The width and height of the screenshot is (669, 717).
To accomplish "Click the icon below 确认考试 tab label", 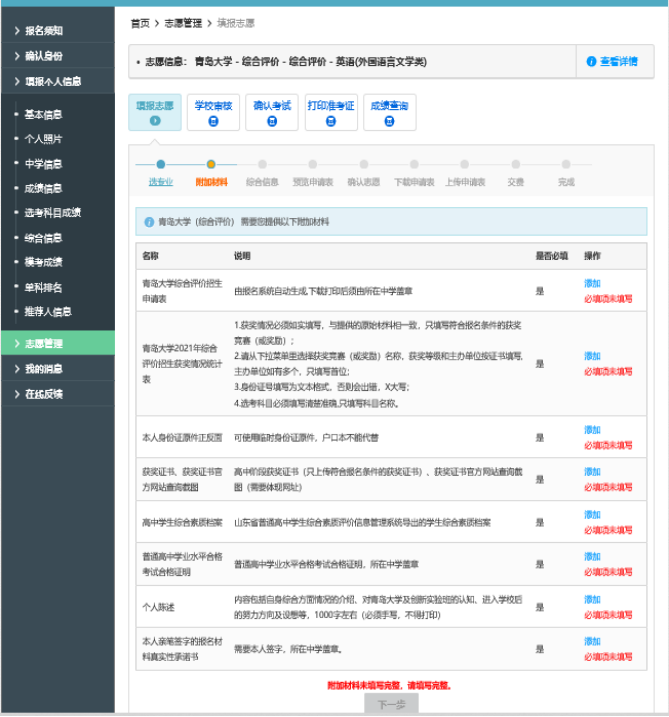I will (271, 121).
